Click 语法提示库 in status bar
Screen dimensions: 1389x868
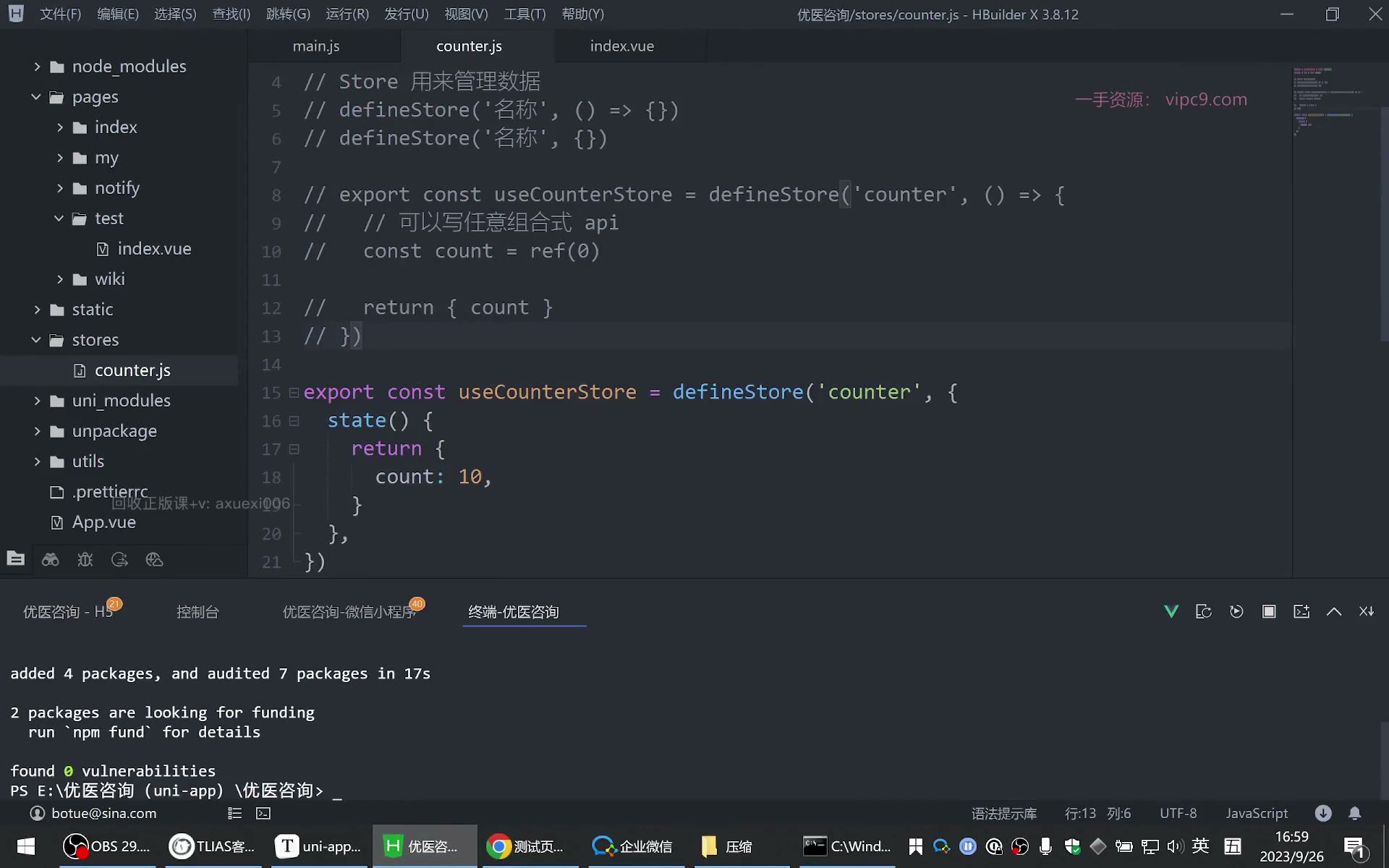[x=1004, y=814]
